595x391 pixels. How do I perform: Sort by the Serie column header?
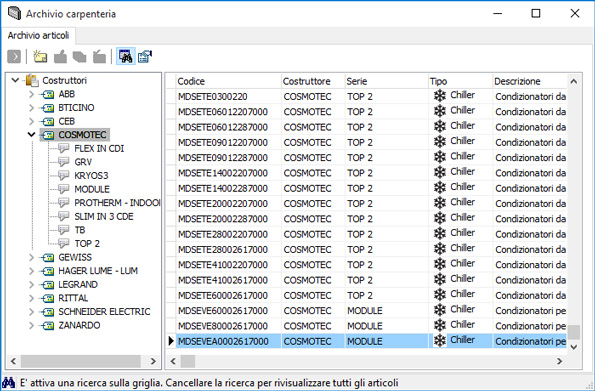pyautogui.click(x=386, y=81)
